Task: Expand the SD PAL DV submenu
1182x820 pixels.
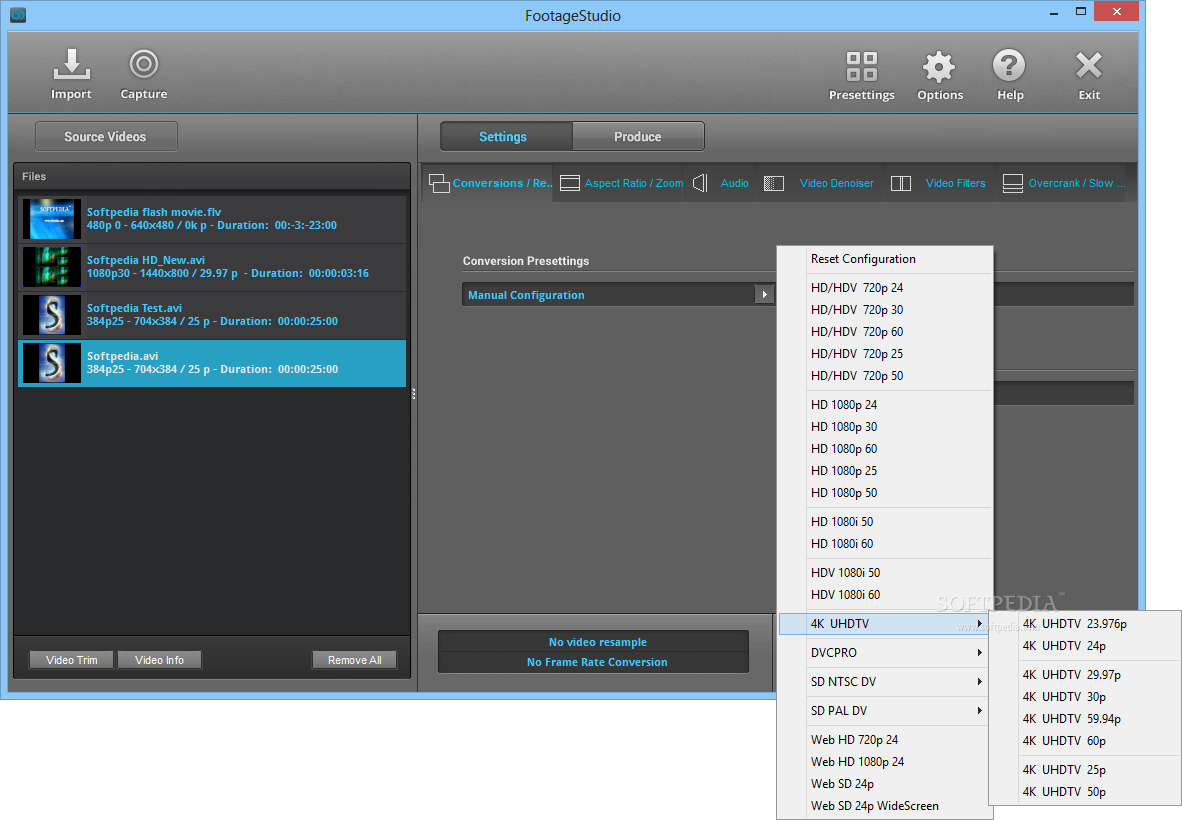Action: [x=884, y=711]
